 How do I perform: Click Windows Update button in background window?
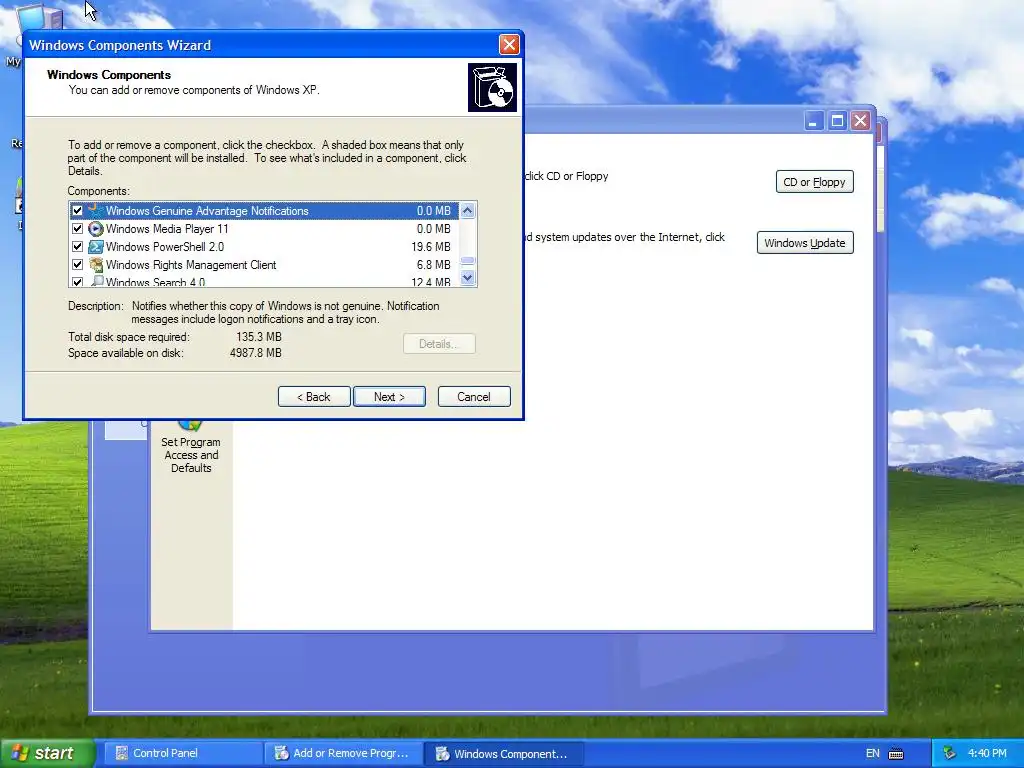(x=805, y=242)
